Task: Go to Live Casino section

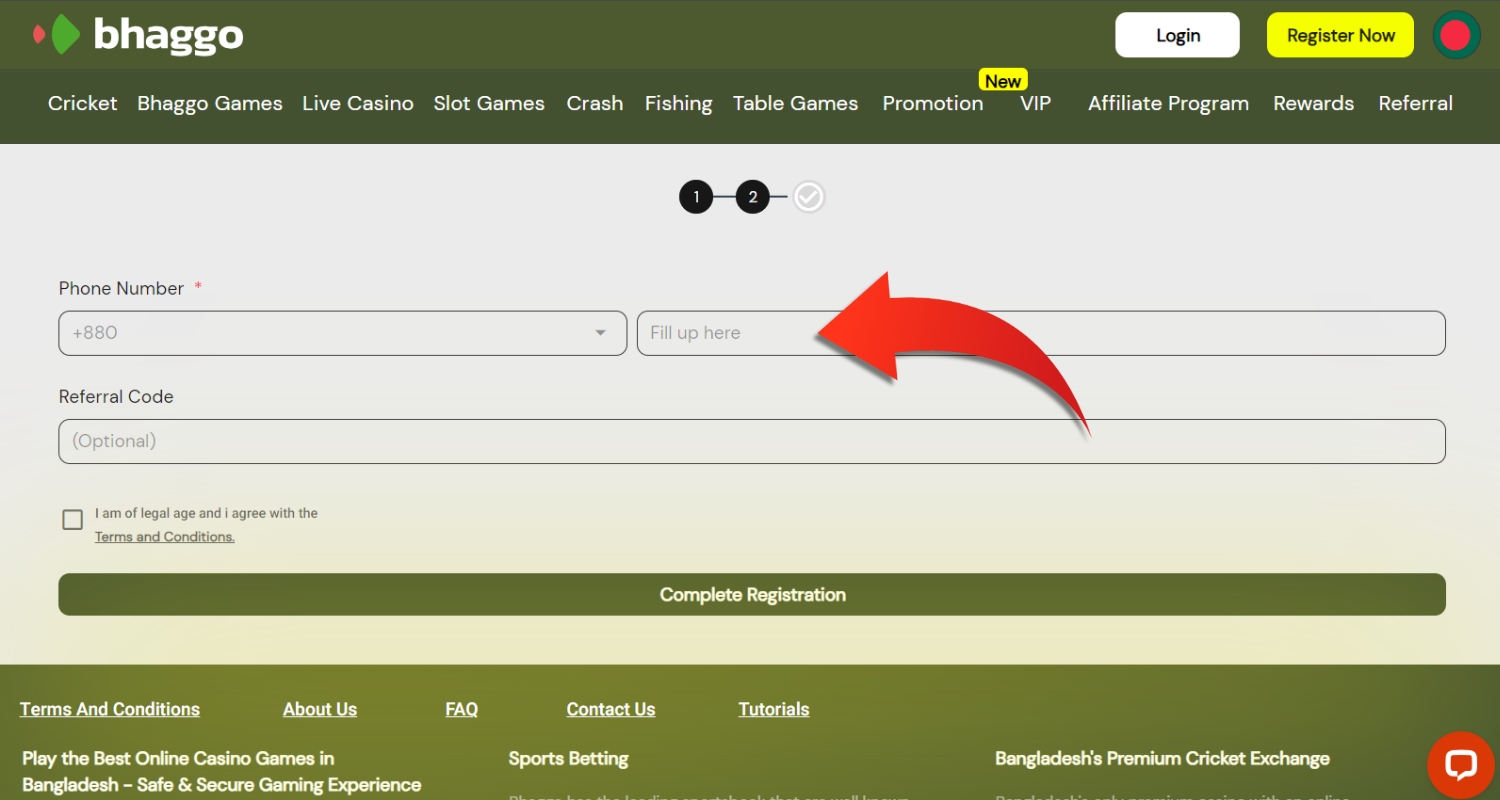Action: point(358,103)
